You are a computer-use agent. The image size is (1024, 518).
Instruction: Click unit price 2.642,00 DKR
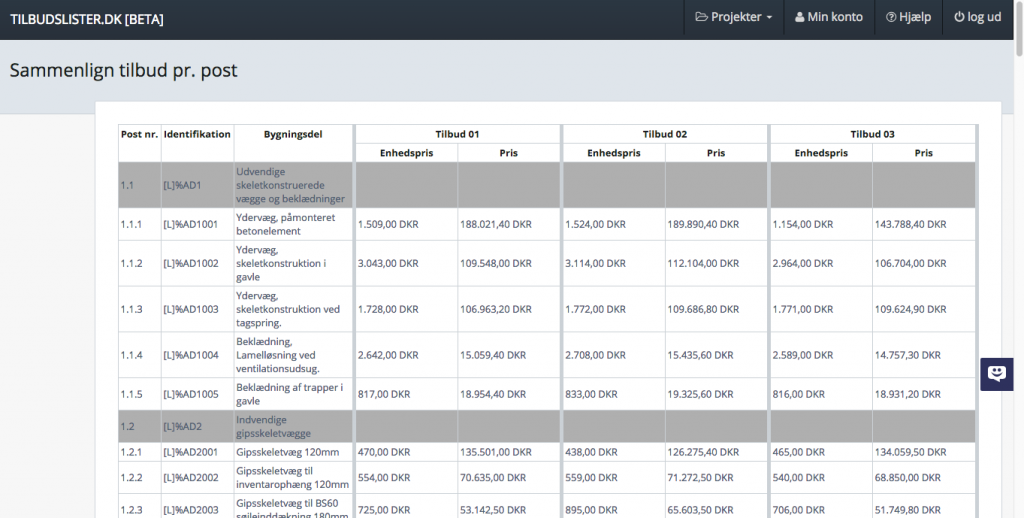(x=388, y=355)
